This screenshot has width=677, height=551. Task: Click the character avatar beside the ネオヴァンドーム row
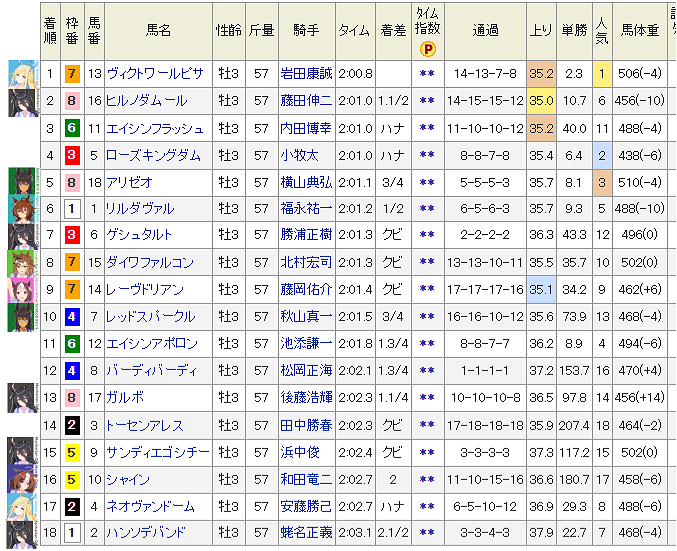coord(22,507)
